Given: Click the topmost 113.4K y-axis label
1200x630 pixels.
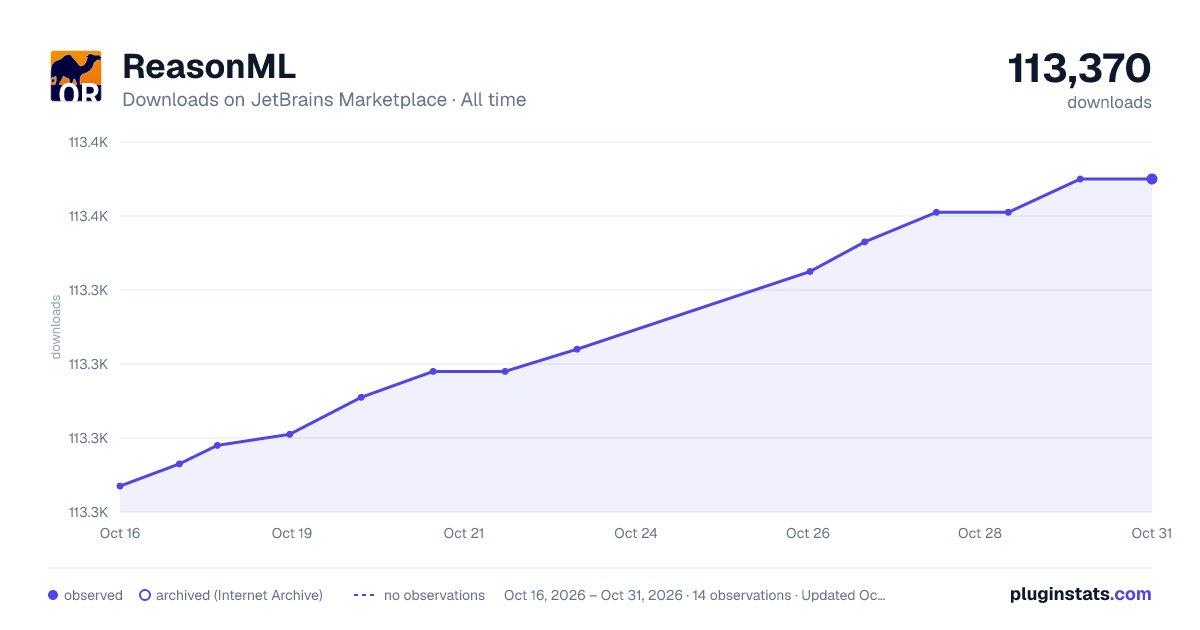Looking at the screenshot, I should [x=88, y=142].
